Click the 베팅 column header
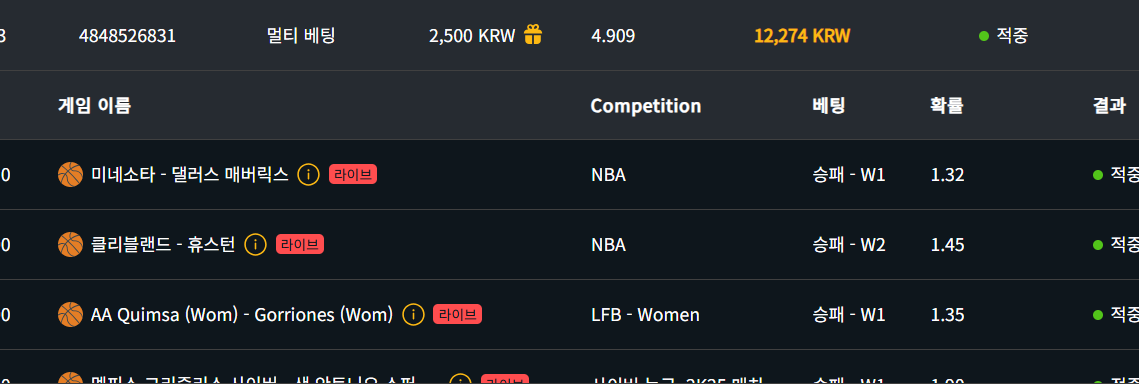This screenshot has width=1139, height=384. pos(829,105)
